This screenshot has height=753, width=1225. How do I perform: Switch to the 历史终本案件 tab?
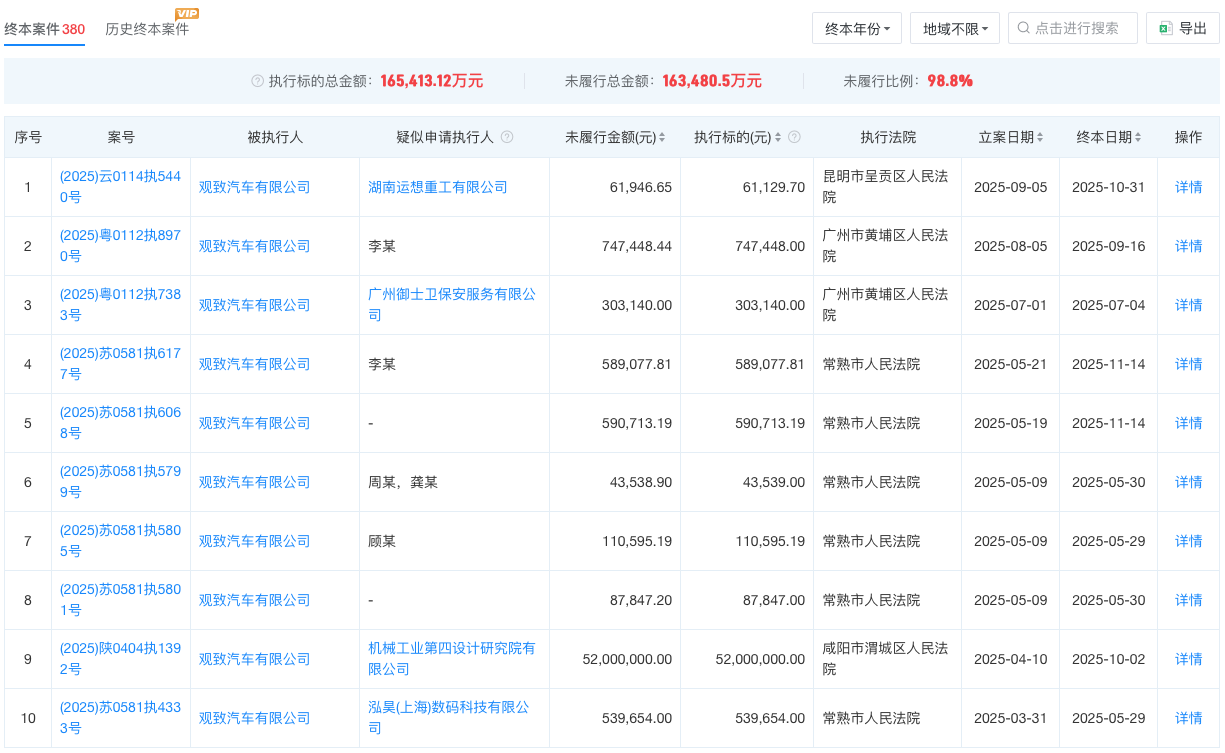[x=147, y=29]
